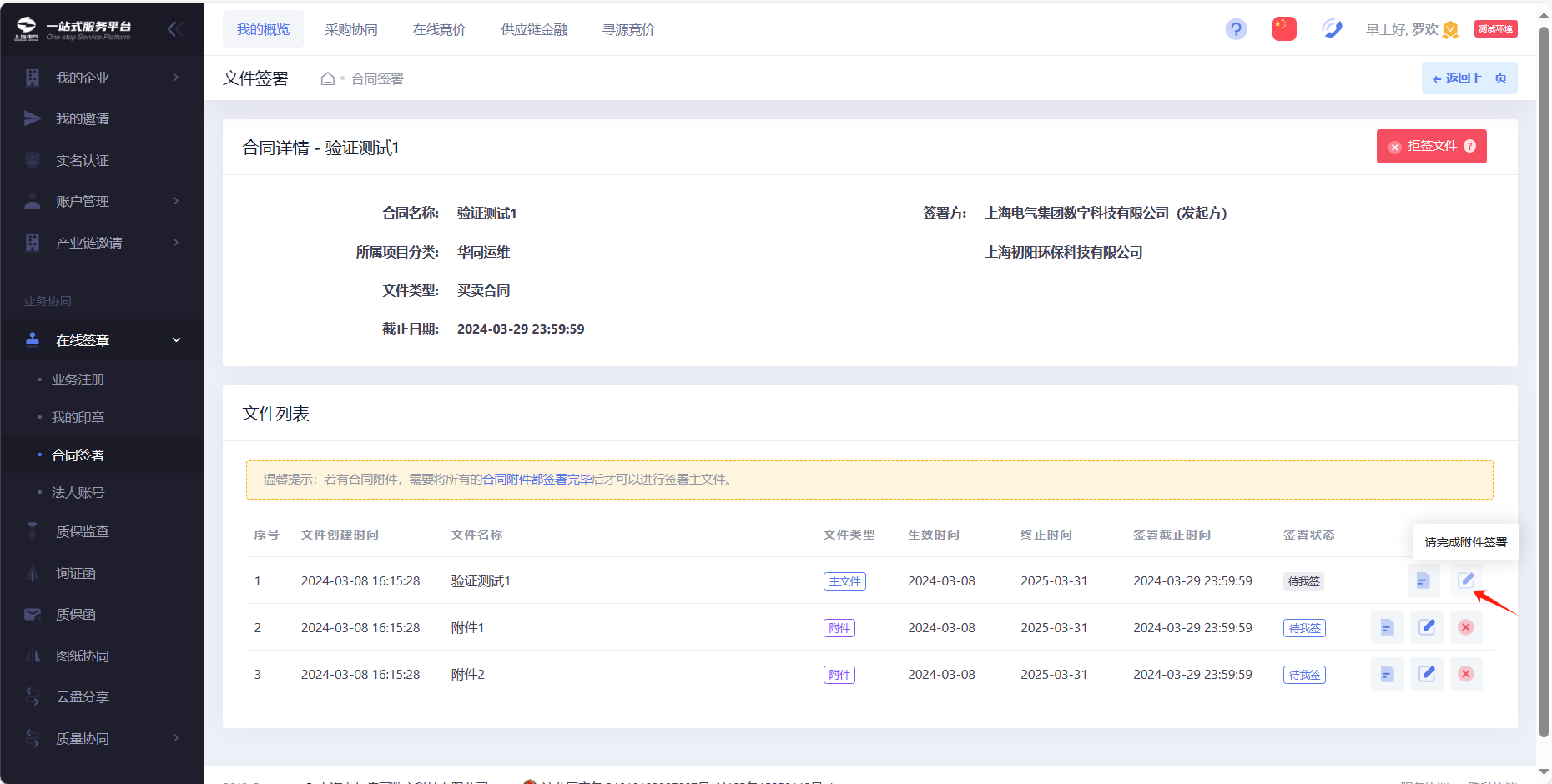Click the 合同附件都签署完毕 highlighted link
The image size is (1552, 784).
click(x=537, y=479)
